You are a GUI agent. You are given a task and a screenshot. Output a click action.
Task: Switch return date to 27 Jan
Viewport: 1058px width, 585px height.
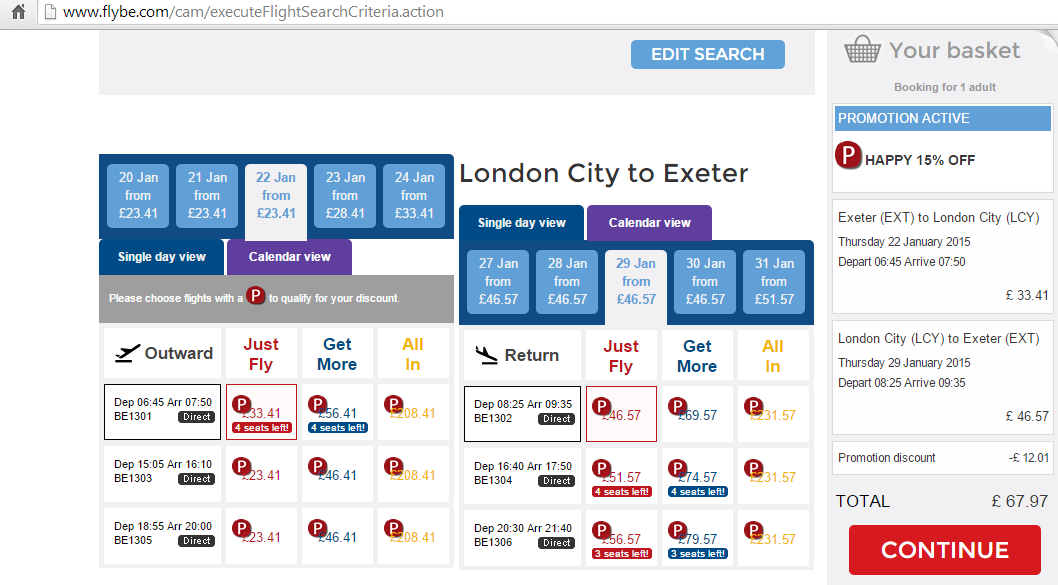click(498, 281)
